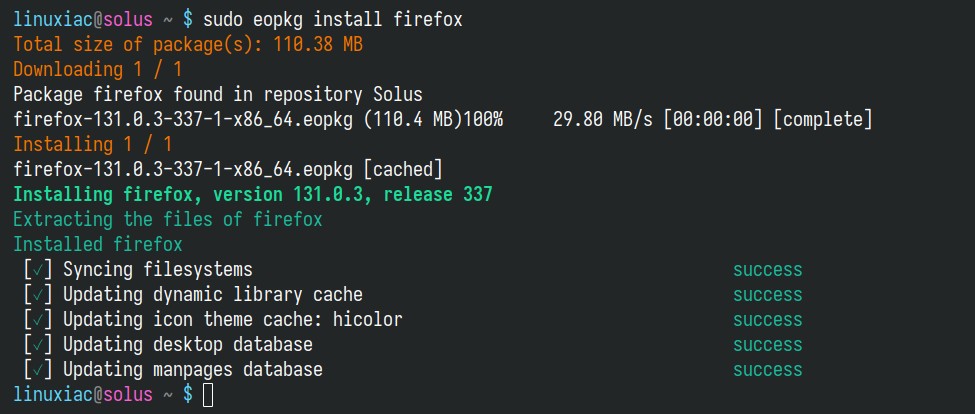Image resolution: width=975 pixels, height=414 pixels.
Task: Click the 'Downloading 1 / 1' line
Action: pyautogui.click(x=98, y=70)
